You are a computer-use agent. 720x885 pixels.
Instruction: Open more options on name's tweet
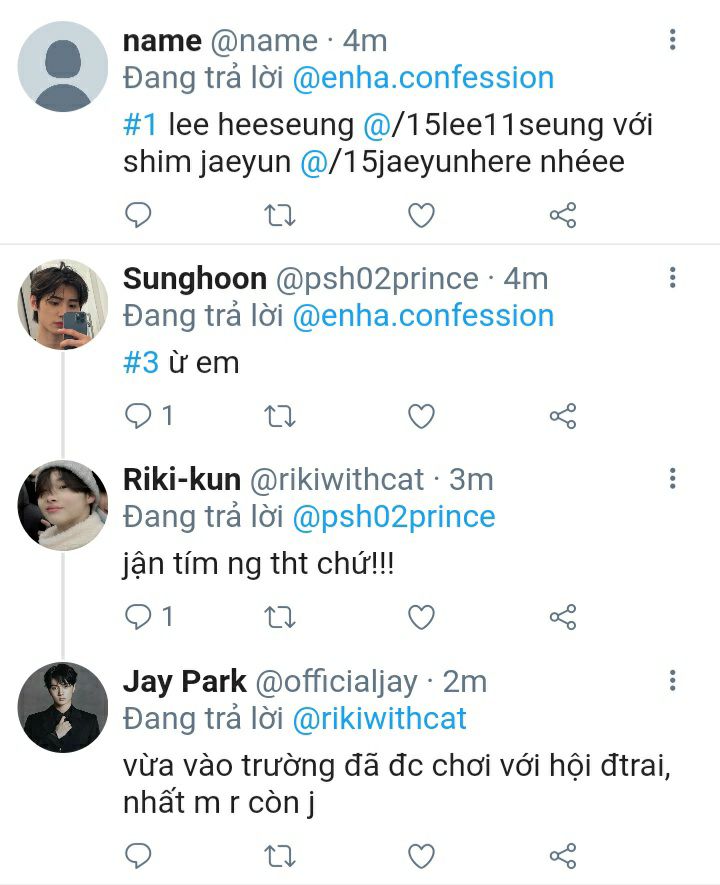[x=672, y=40]
